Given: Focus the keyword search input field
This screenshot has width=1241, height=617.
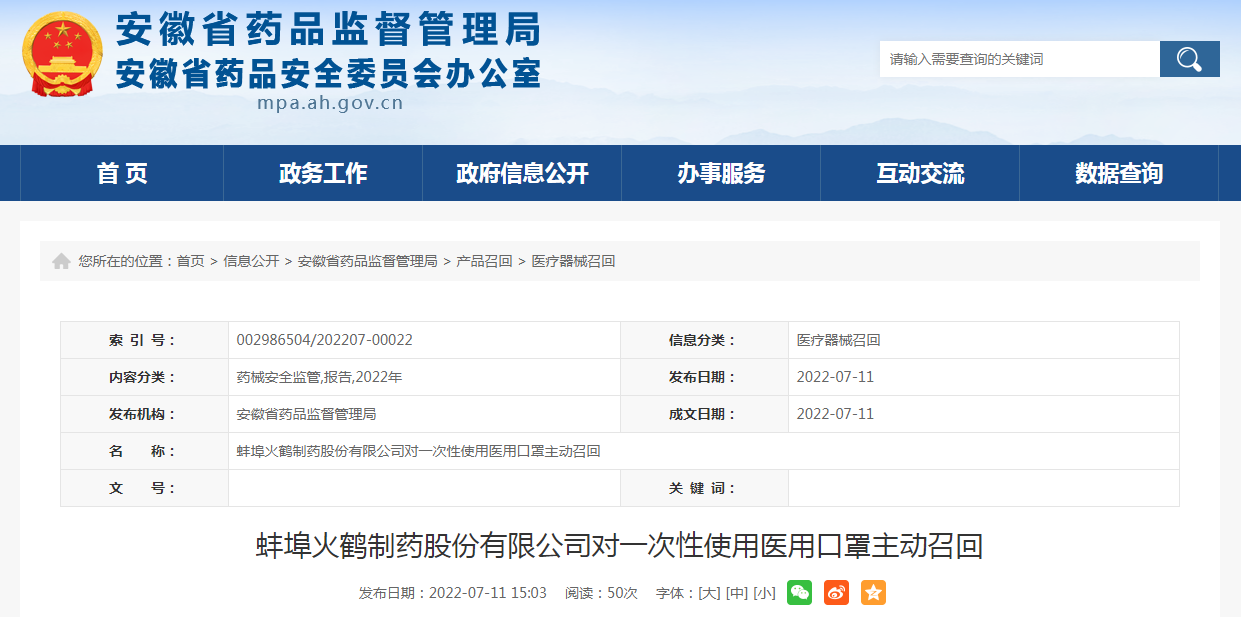Looking at the screenshot, I should tap(1019, 59).
